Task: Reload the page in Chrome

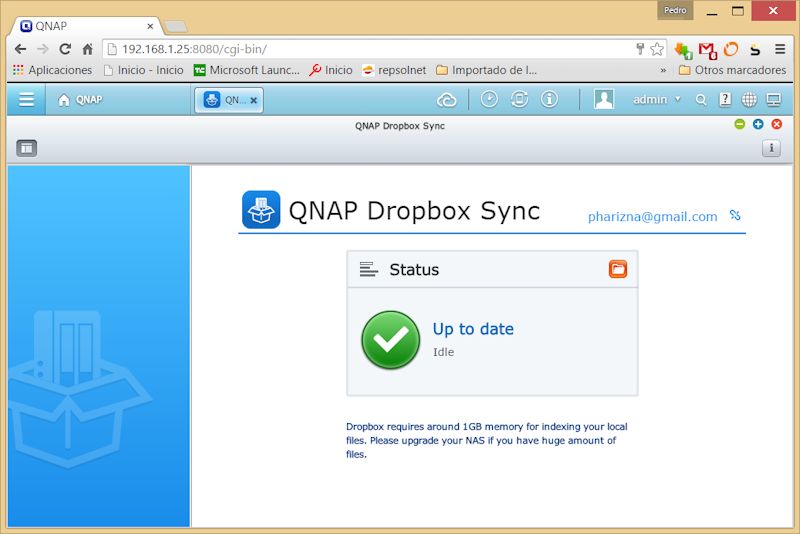Action: (x=65, y=49)
